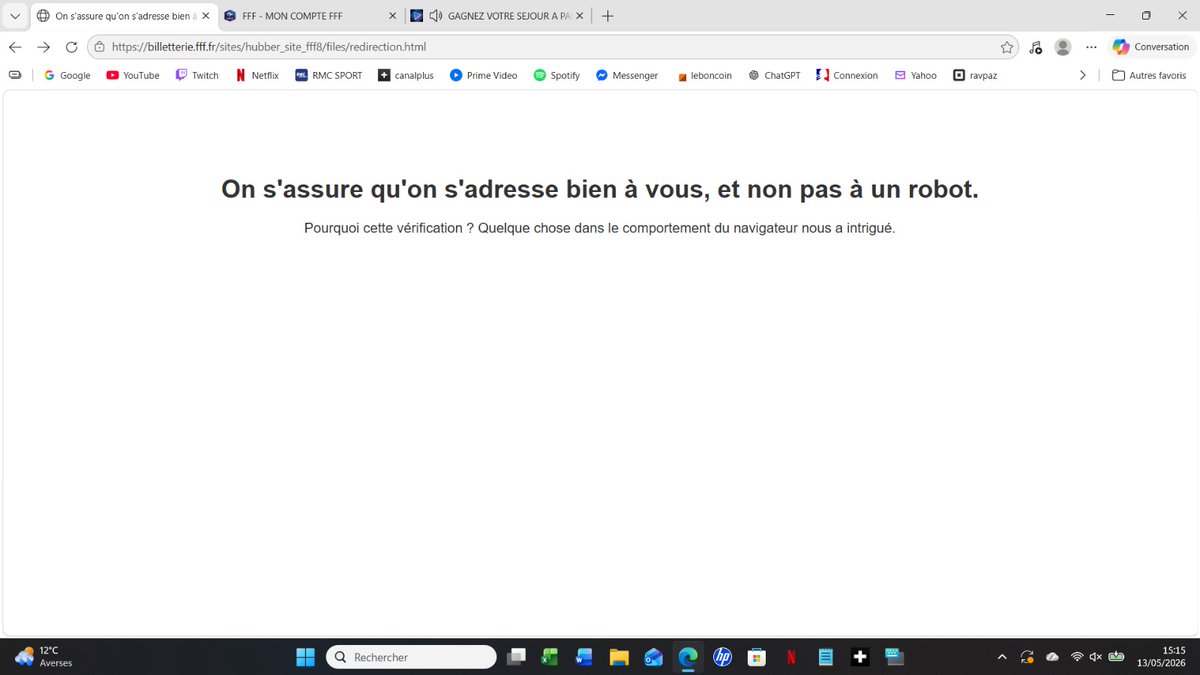Open the Yahoo bookmark
The image size is (1200, 675).
tap(915, 75)
